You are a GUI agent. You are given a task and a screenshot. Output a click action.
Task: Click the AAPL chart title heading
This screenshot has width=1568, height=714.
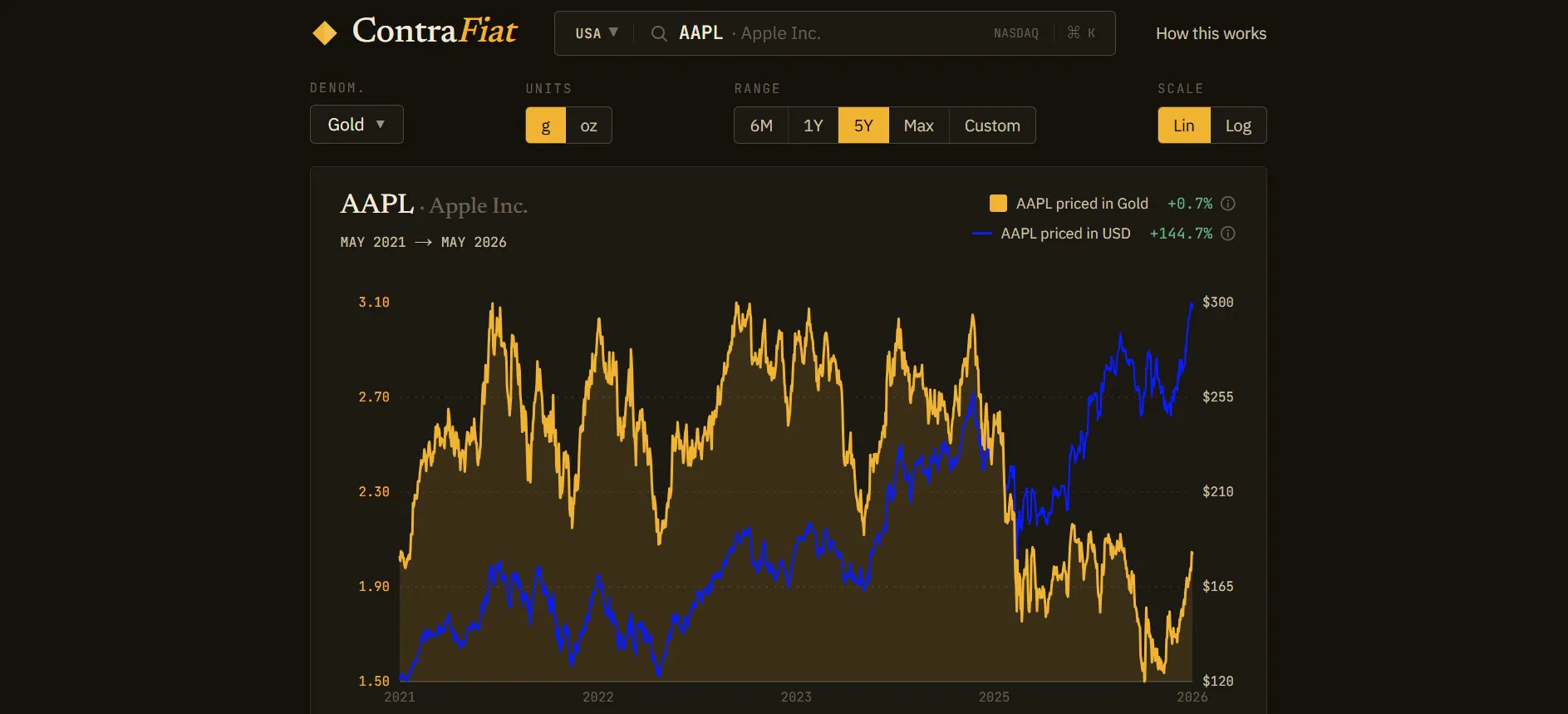point(434,204)
